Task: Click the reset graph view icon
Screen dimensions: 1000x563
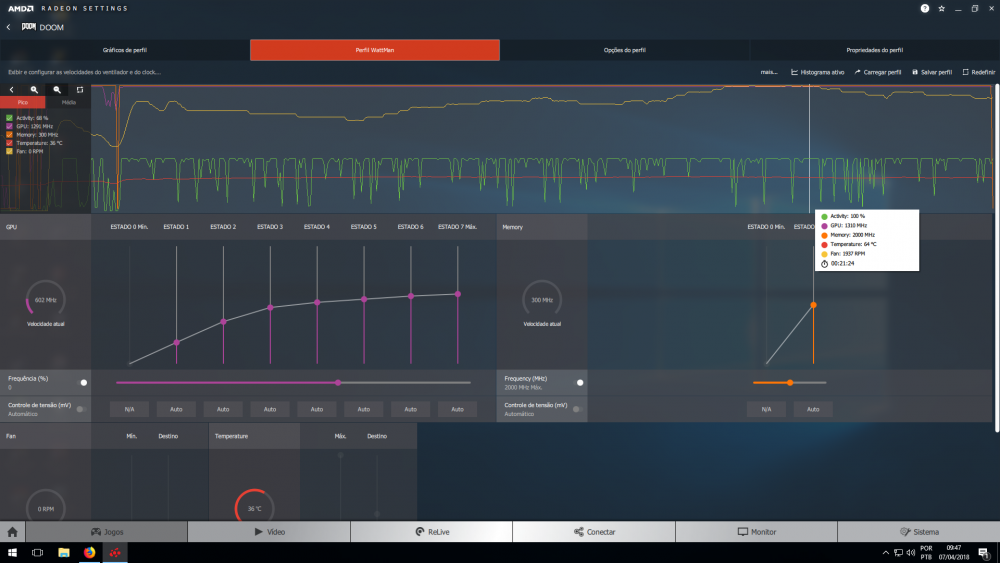Action: (80, 89)
